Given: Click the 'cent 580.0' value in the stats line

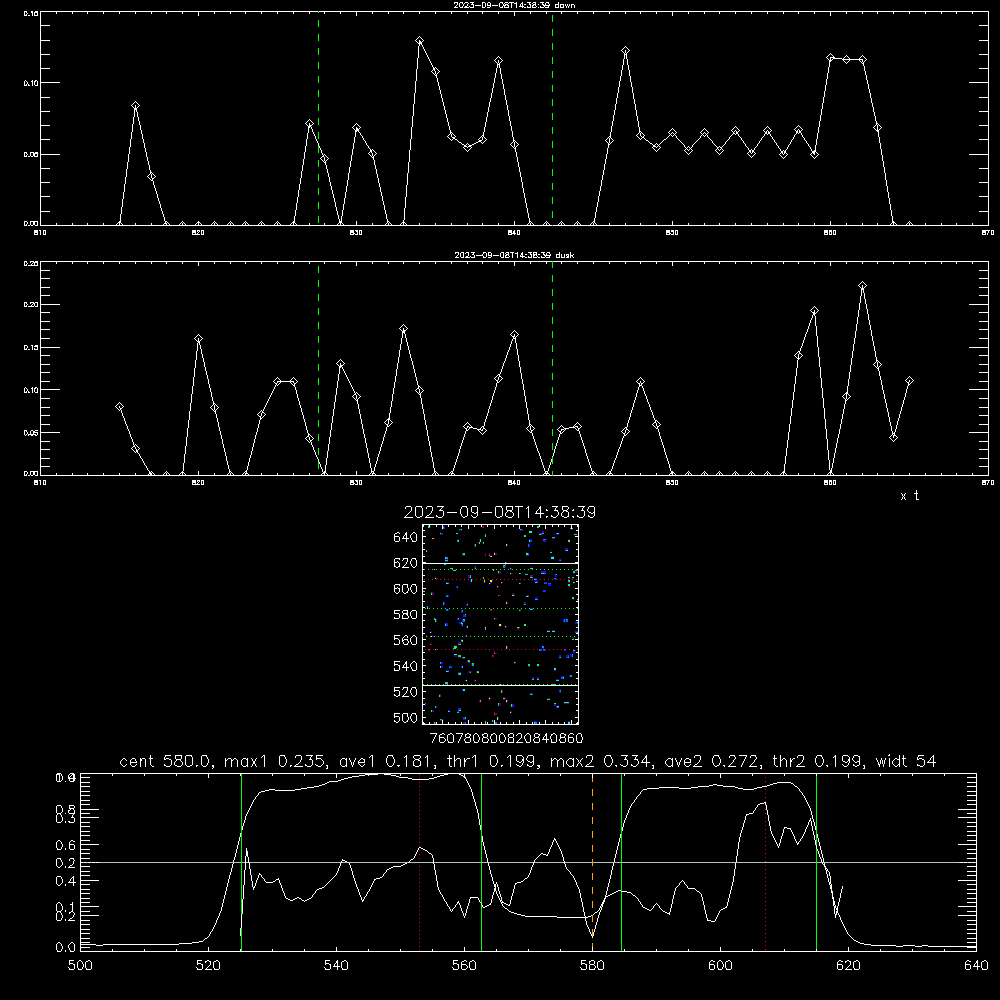Looking at the screenshot, I should [x=165, y=761].
